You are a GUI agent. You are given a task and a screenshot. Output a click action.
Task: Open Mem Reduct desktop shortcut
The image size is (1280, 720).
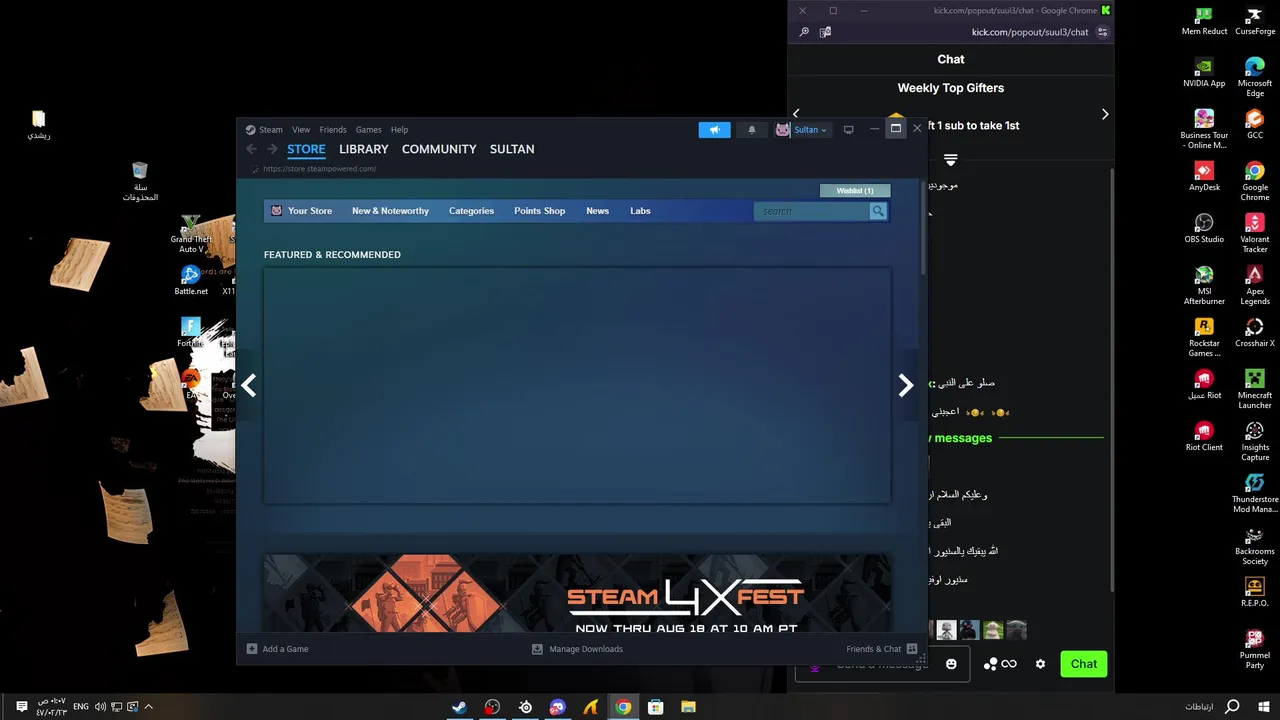[1204, 21]
